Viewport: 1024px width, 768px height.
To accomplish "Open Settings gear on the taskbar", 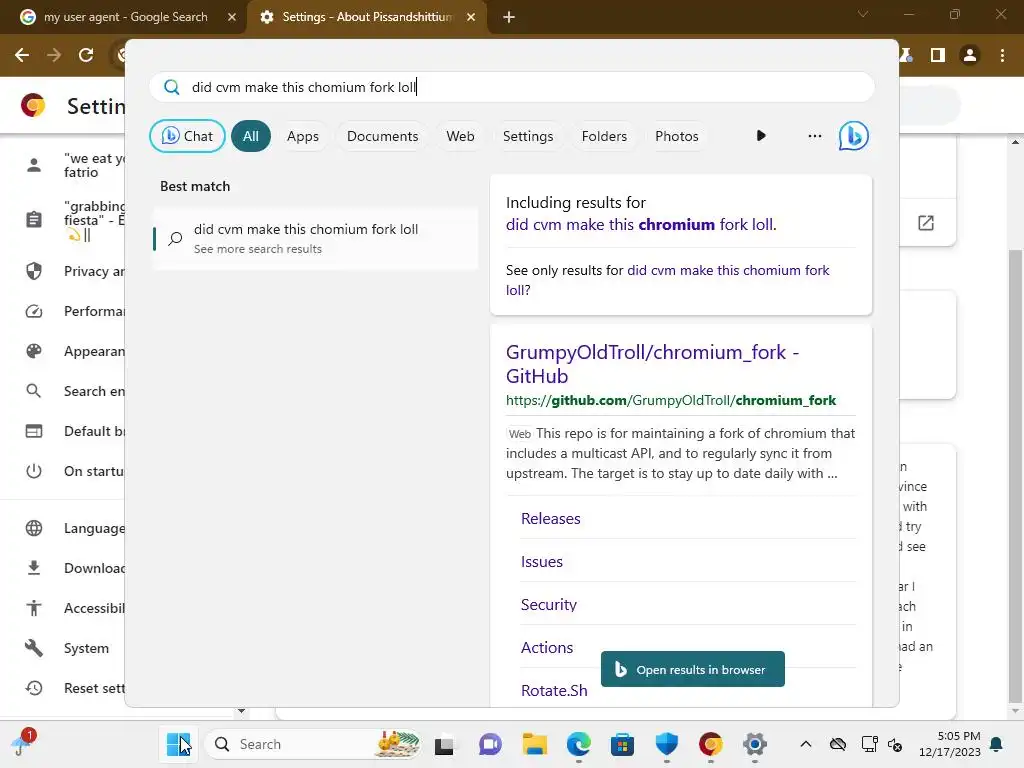I will pos(754,744).
